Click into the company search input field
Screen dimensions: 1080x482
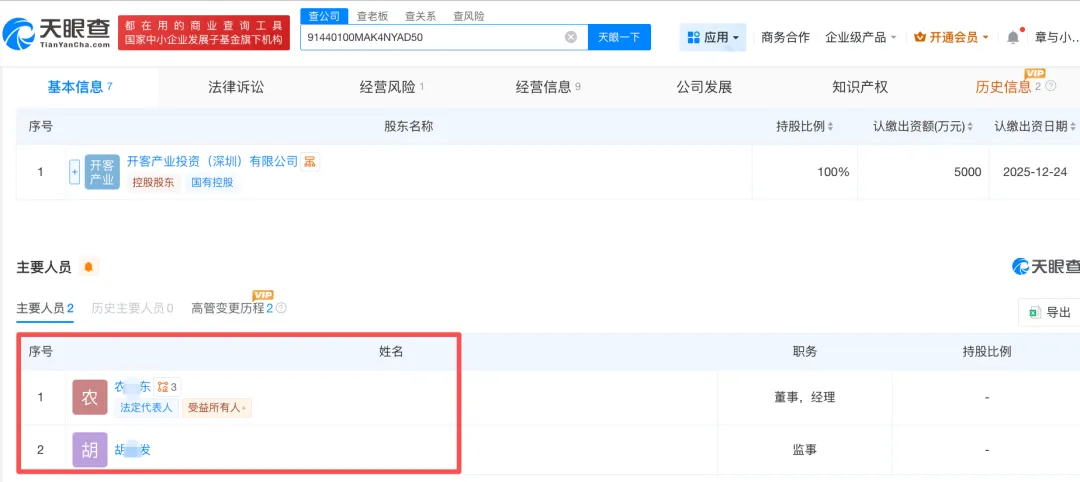[x=430, y=37]
